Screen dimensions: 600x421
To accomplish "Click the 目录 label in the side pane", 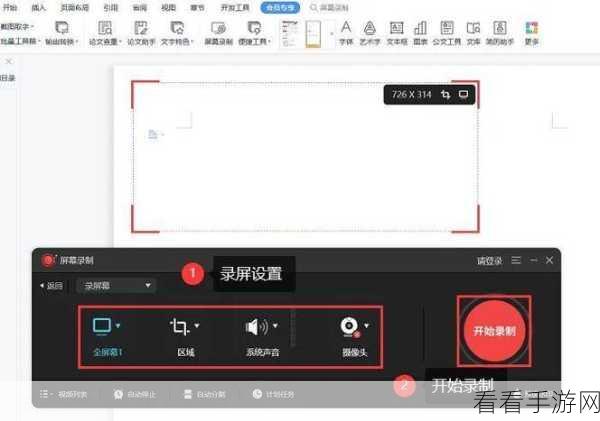I will coord(8,78).
